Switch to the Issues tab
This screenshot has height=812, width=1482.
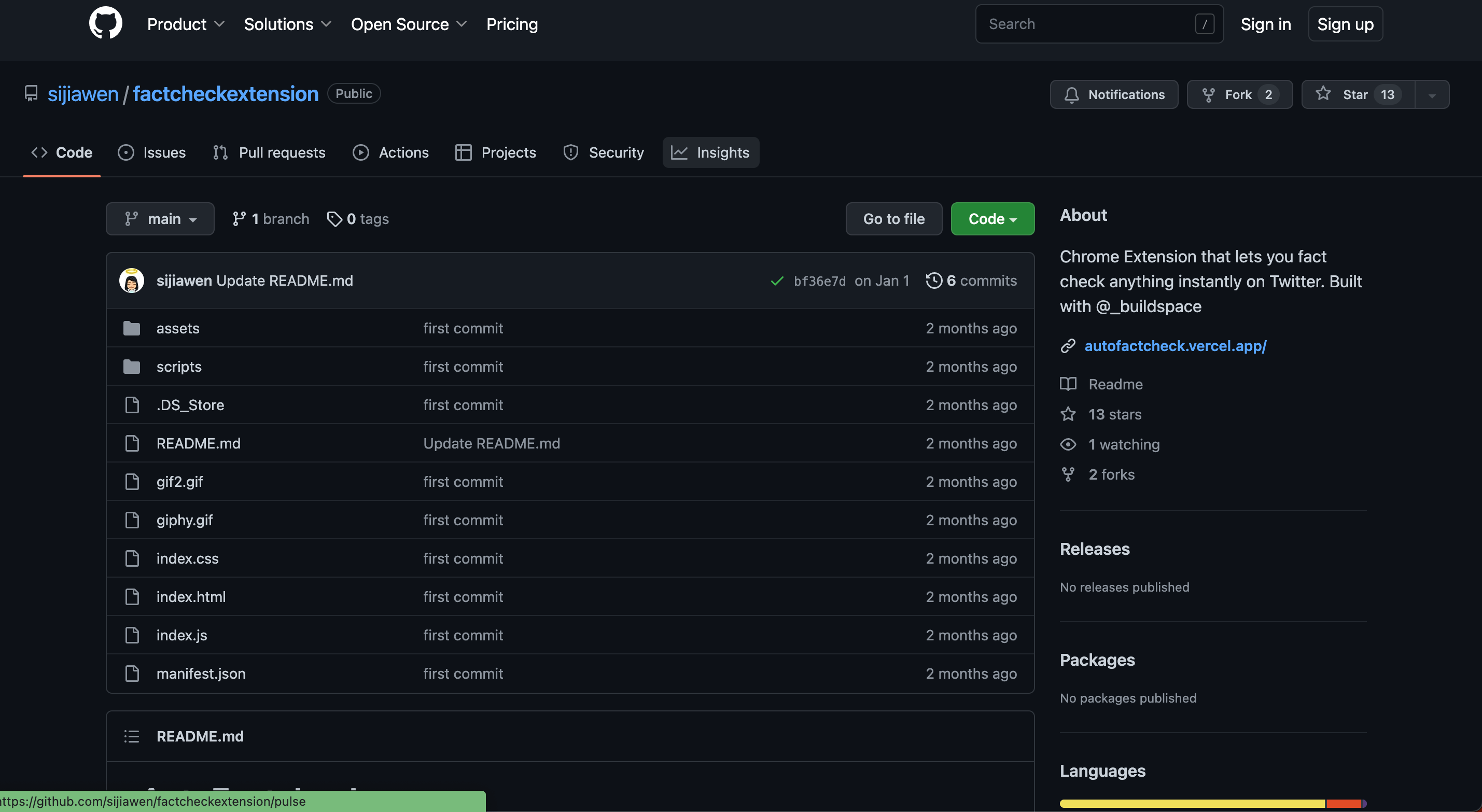(152, 152)
